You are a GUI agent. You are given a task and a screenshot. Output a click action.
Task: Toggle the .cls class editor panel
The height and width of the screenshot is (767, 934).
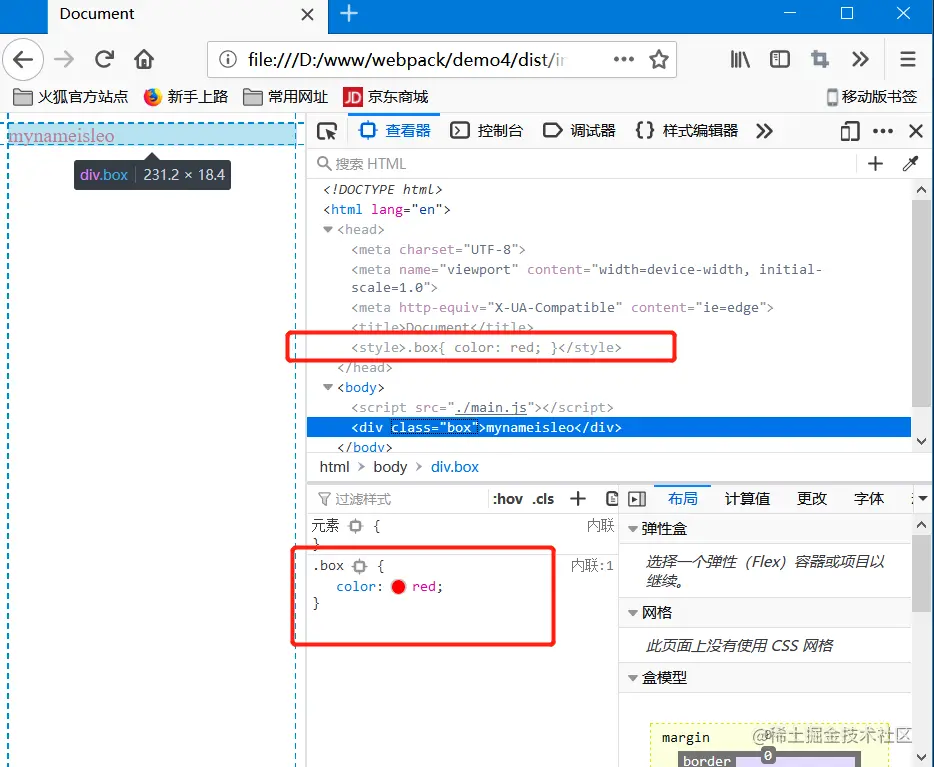[544, 499]
